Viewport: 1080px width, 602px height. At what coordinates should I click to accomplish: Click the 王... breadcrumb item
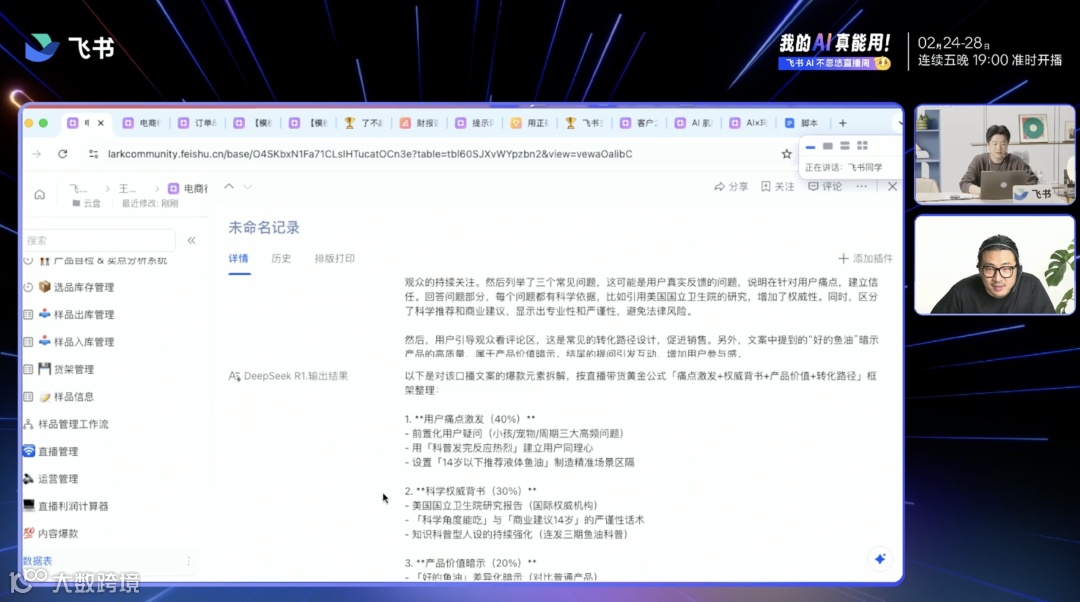tap(127, 188)
